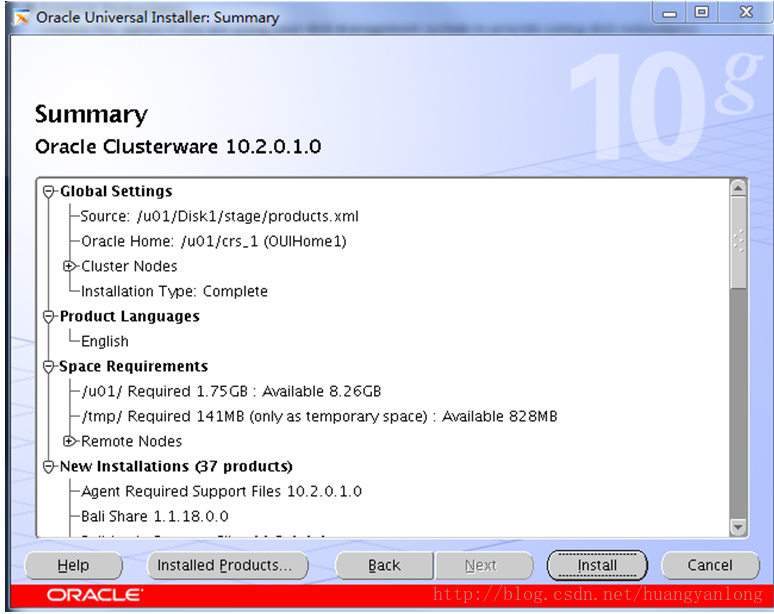Click the scrollbar down arrow
This screenshot has height=614, width=774.
click(738, 527)
